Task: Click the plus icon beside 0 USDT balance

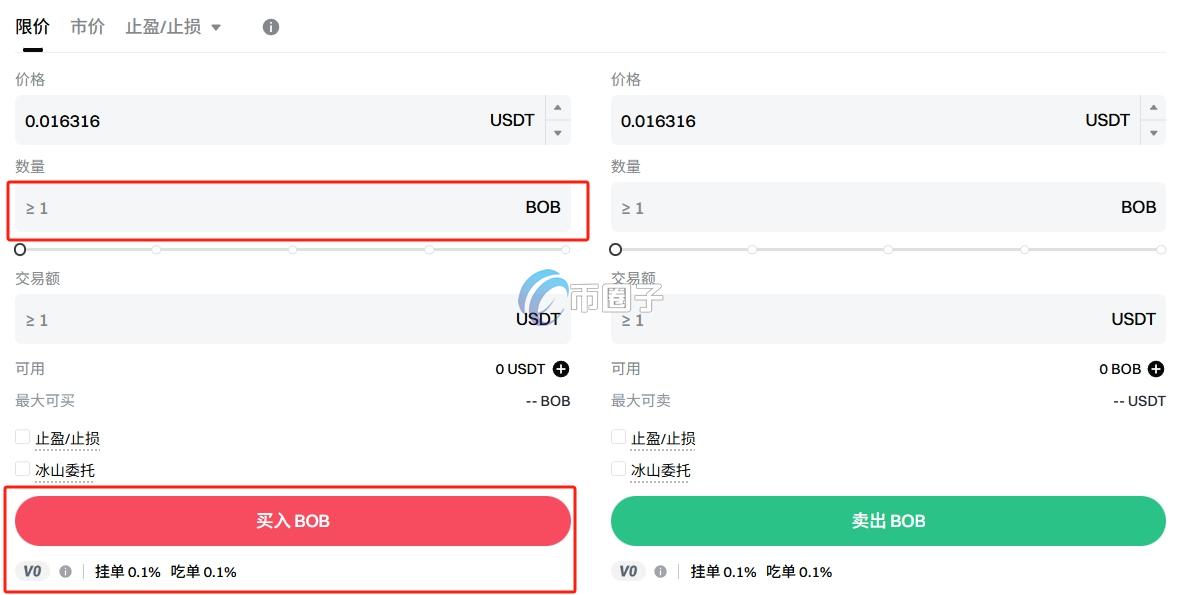Action: pos(560,369)
